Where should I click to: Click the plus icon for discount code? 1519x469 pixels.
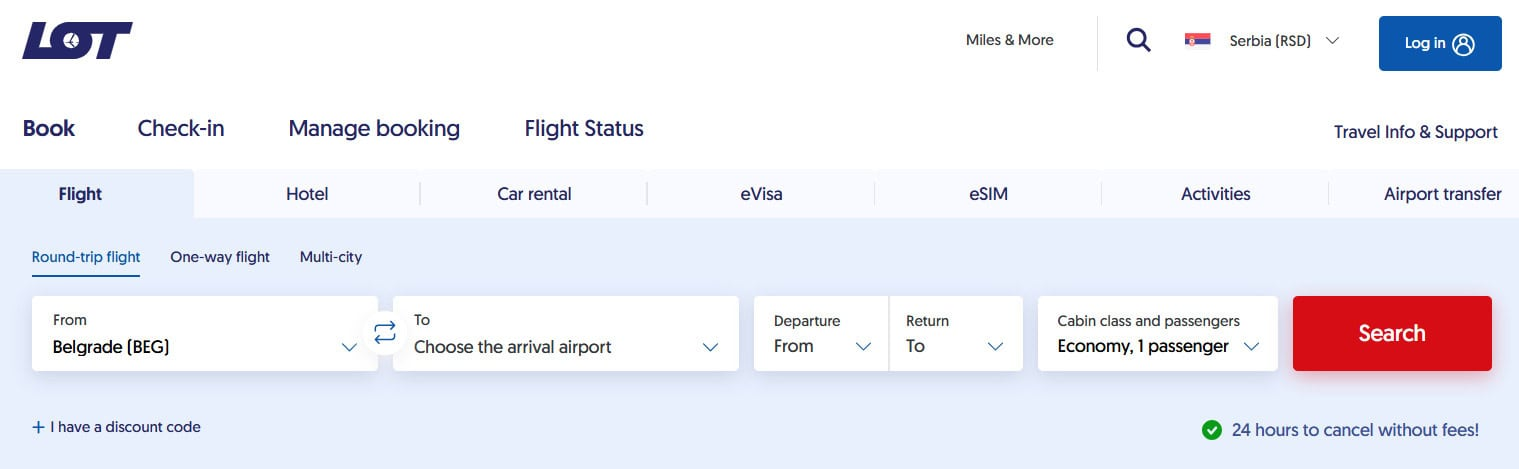[x=39, y=427]
